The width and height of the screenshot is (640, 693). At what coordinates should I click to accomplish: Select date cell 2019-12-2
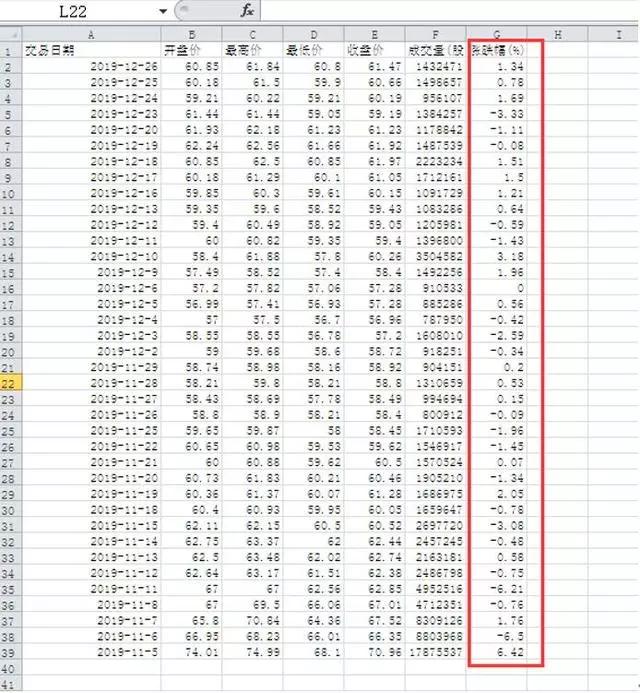pos(91,351)
